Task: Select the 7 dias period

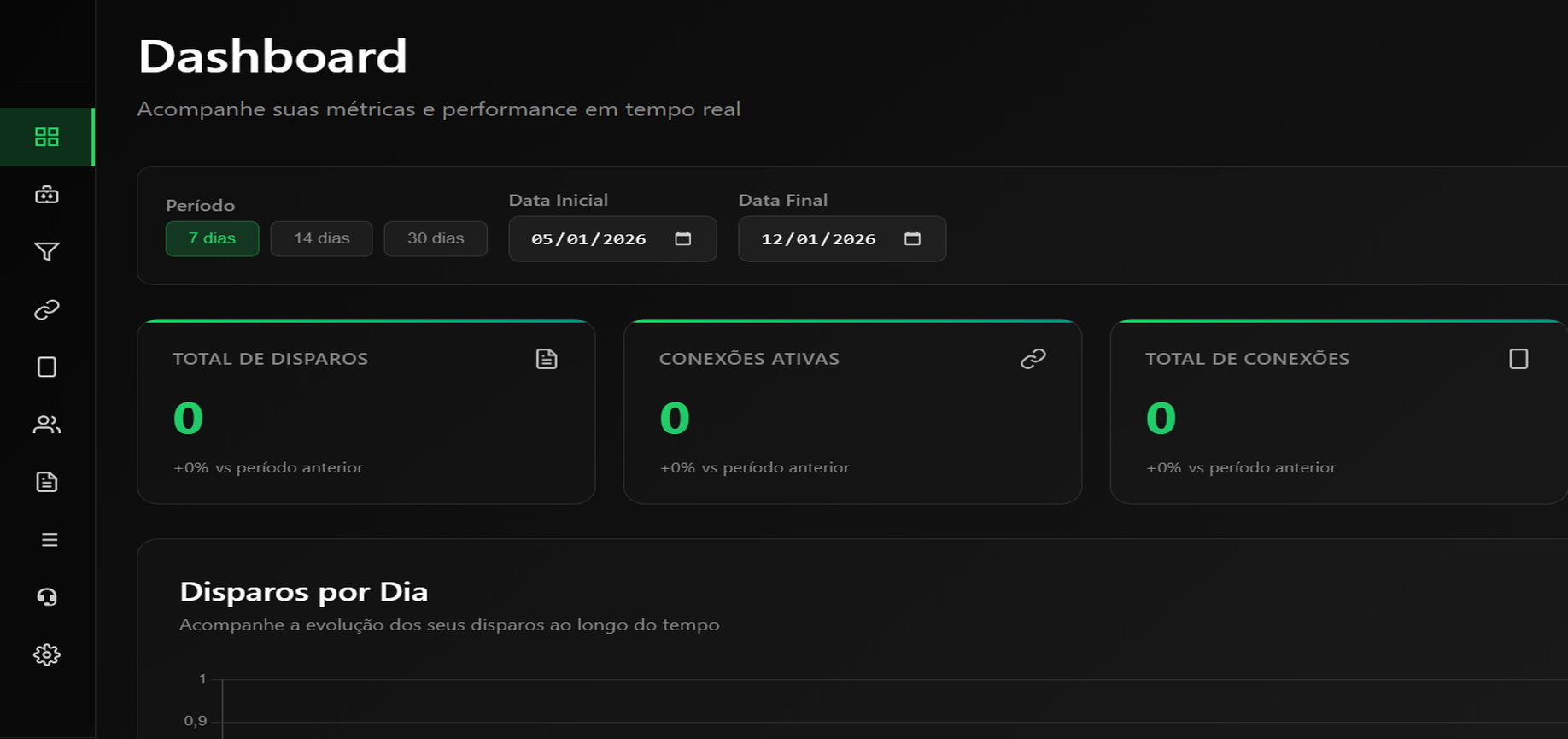Action: point(212,238)
